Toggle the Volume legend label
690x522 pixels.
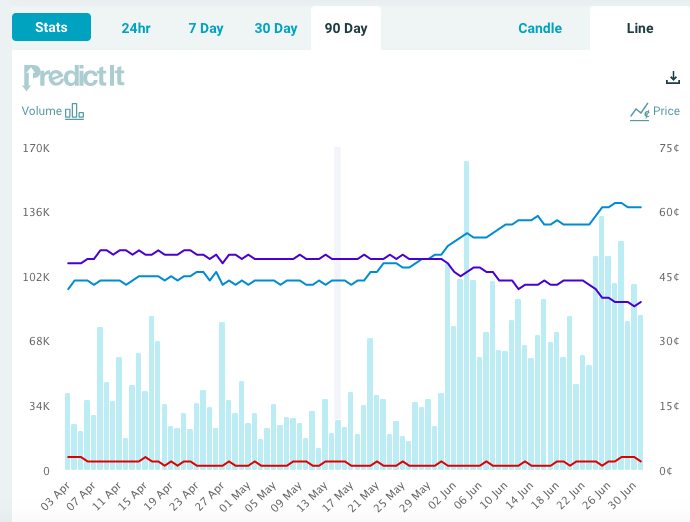click(x=42, y=112)
